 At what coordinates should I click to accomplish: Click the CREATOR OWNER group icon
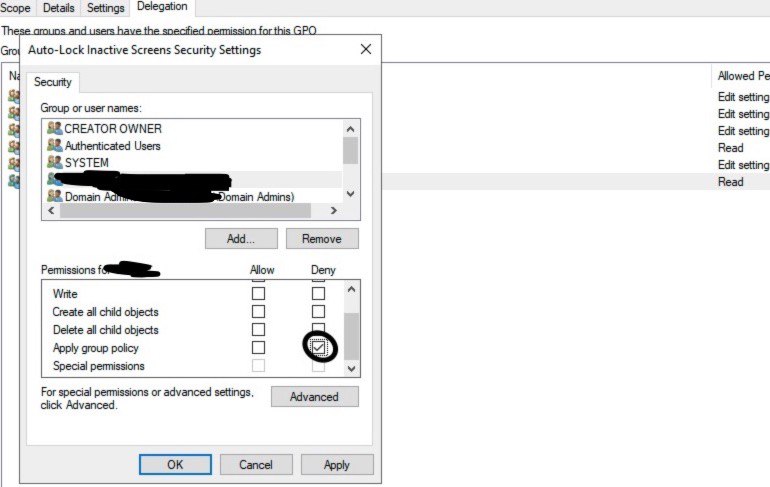(x=55, y=128)
